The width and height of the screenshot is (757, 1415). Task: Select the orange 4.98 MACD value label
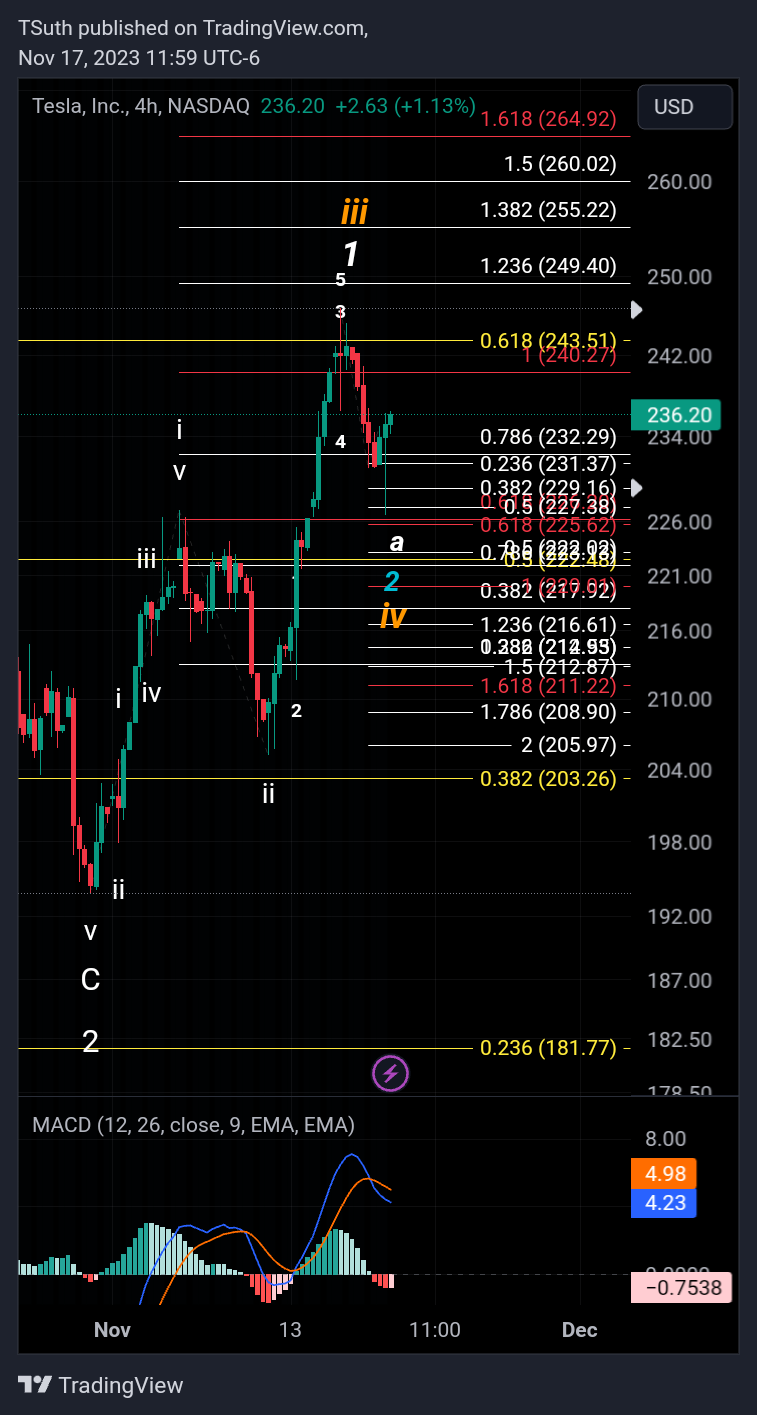click(x=662, y=1172)
